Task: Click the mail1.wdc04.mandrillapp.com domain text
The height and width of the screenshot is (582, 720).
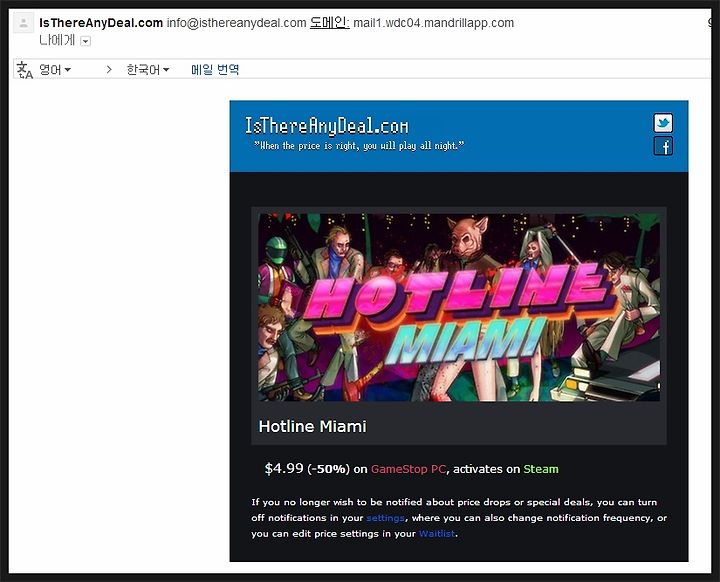Action: click(433, 23)
